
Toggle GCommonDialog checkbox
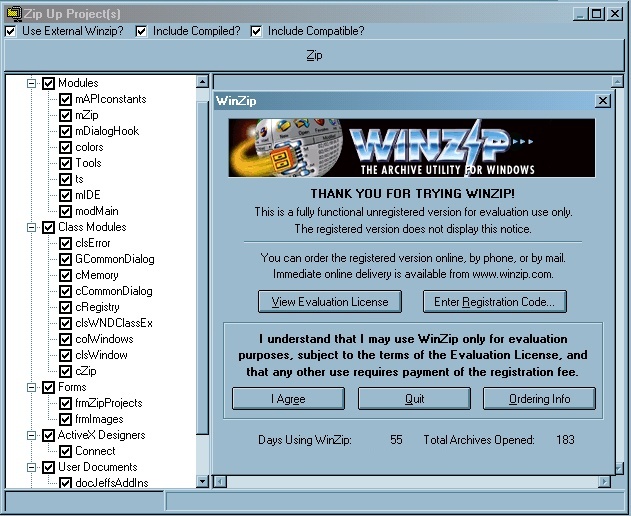coord(65,259)
